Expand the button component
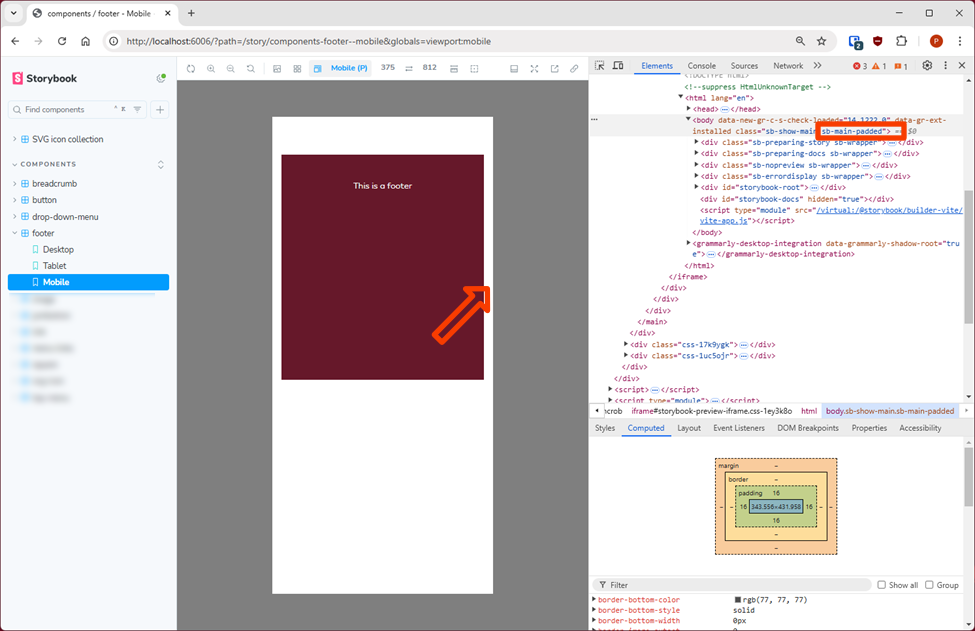This screenshot has width=975, height=631. point(44,200)
